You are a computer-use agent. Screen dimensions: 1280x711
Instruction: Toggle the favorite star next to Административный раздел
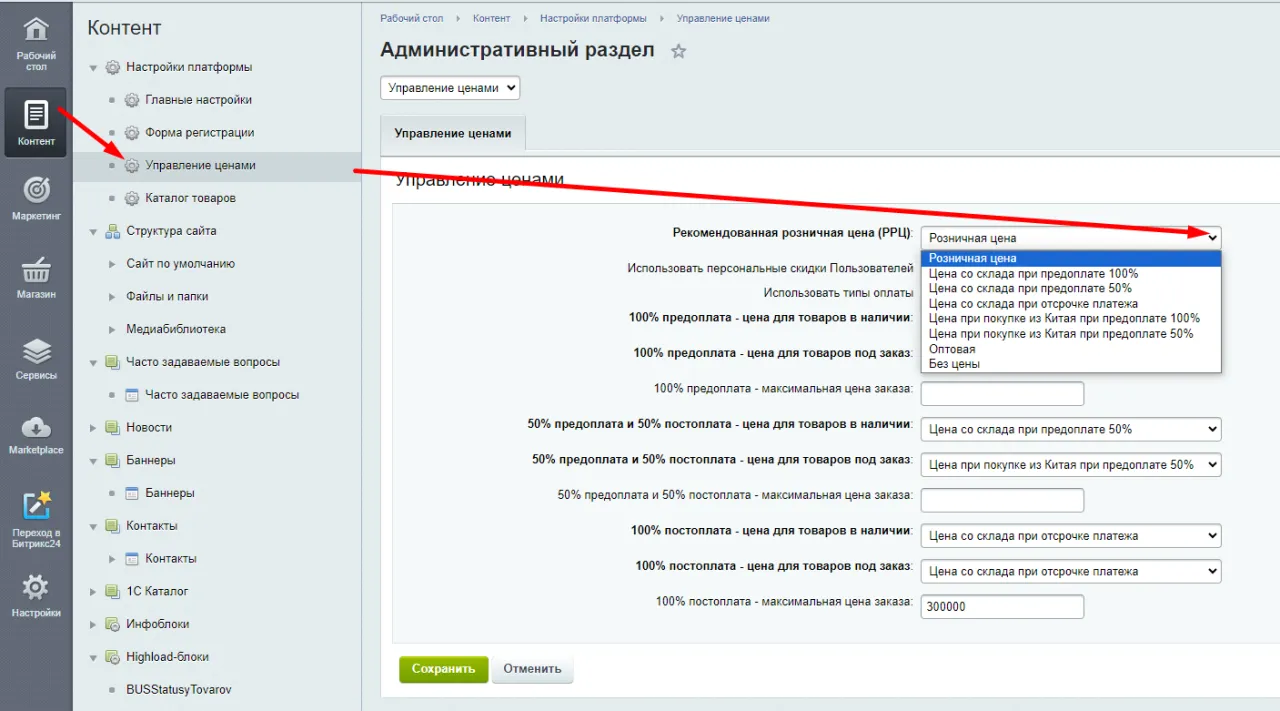677,50
